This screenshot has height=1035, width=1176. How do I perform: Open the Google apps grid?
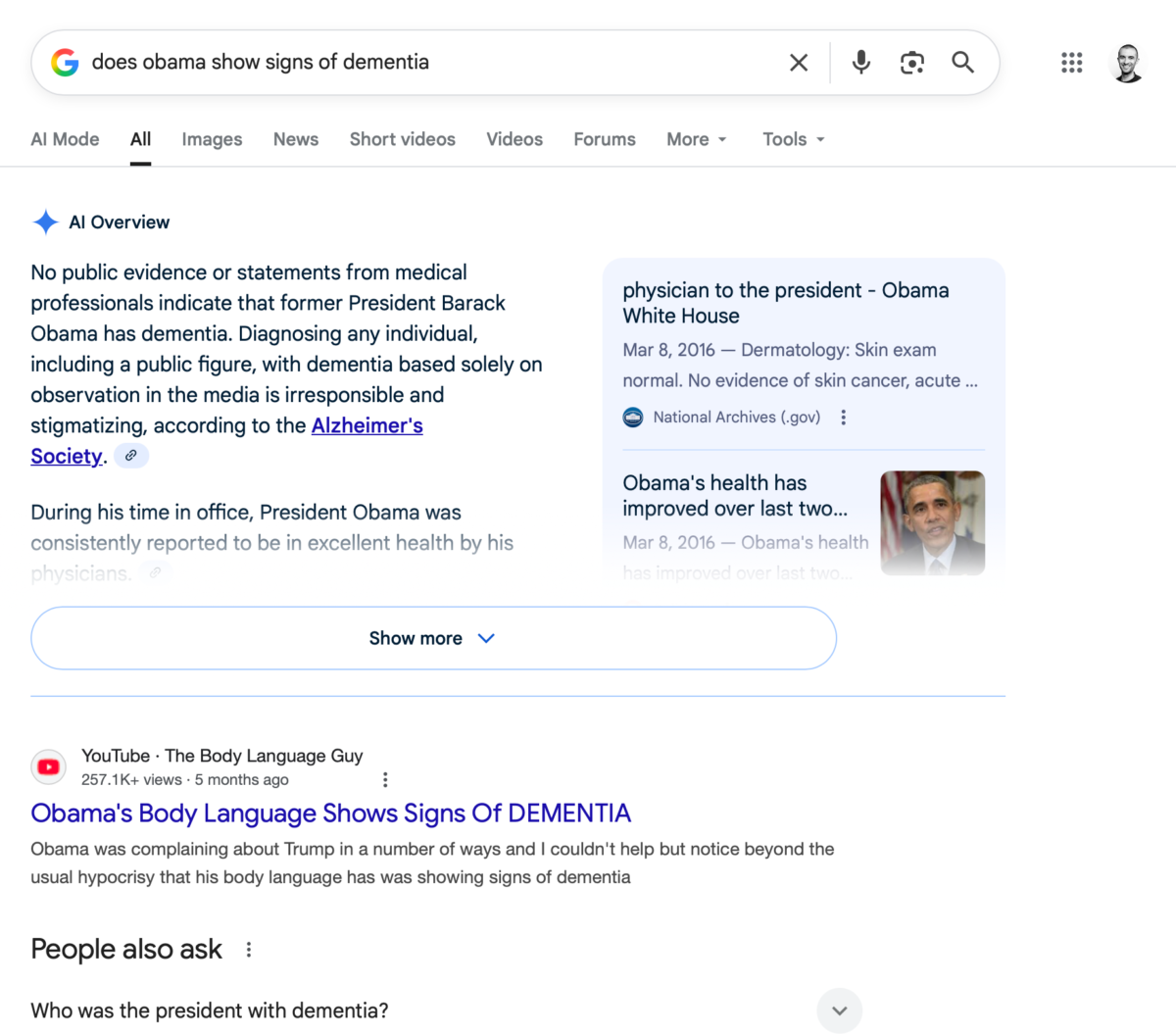point(1071,63)
